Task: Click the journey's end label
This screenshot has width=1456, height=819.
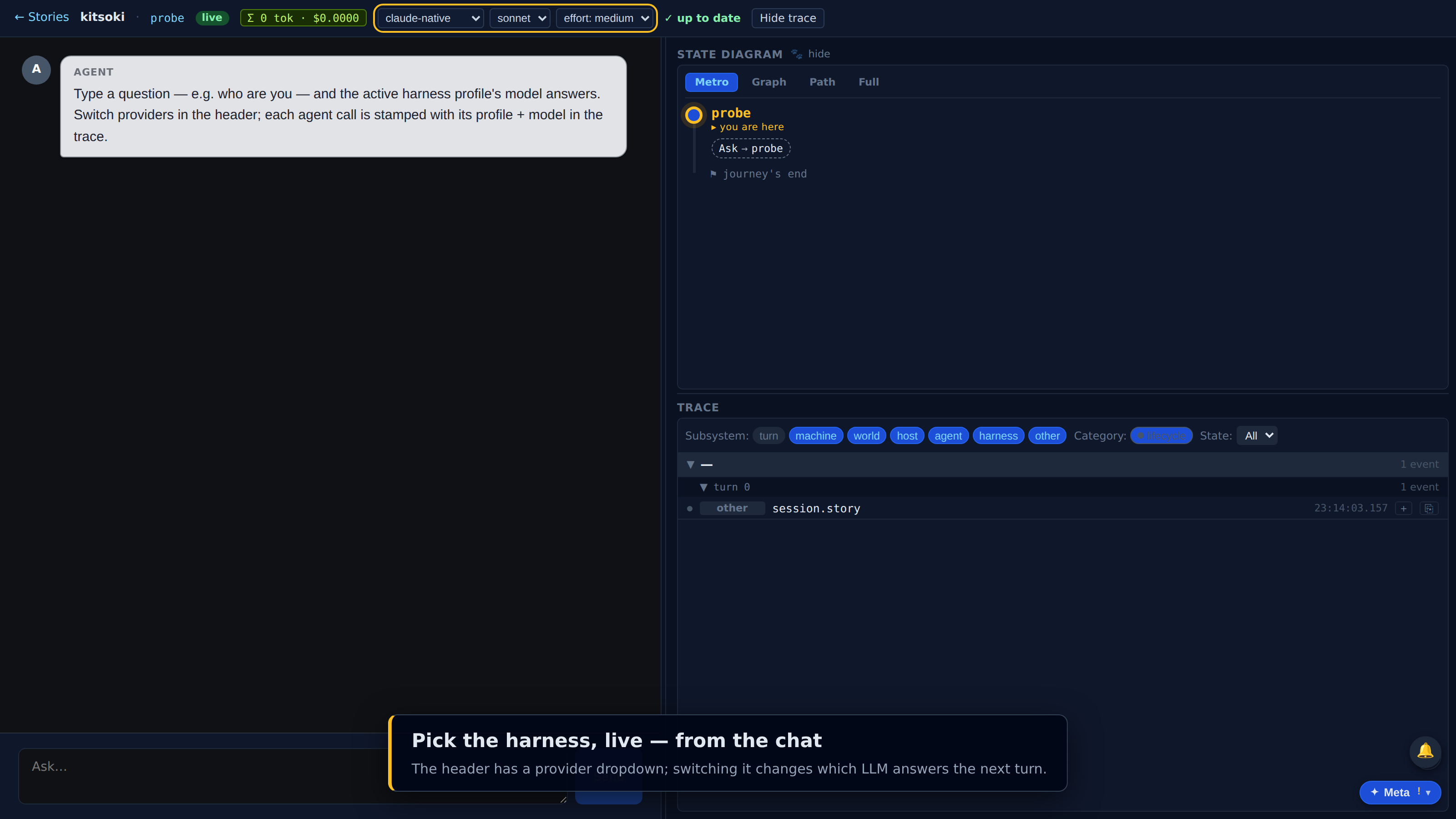Action: (764, 174)
